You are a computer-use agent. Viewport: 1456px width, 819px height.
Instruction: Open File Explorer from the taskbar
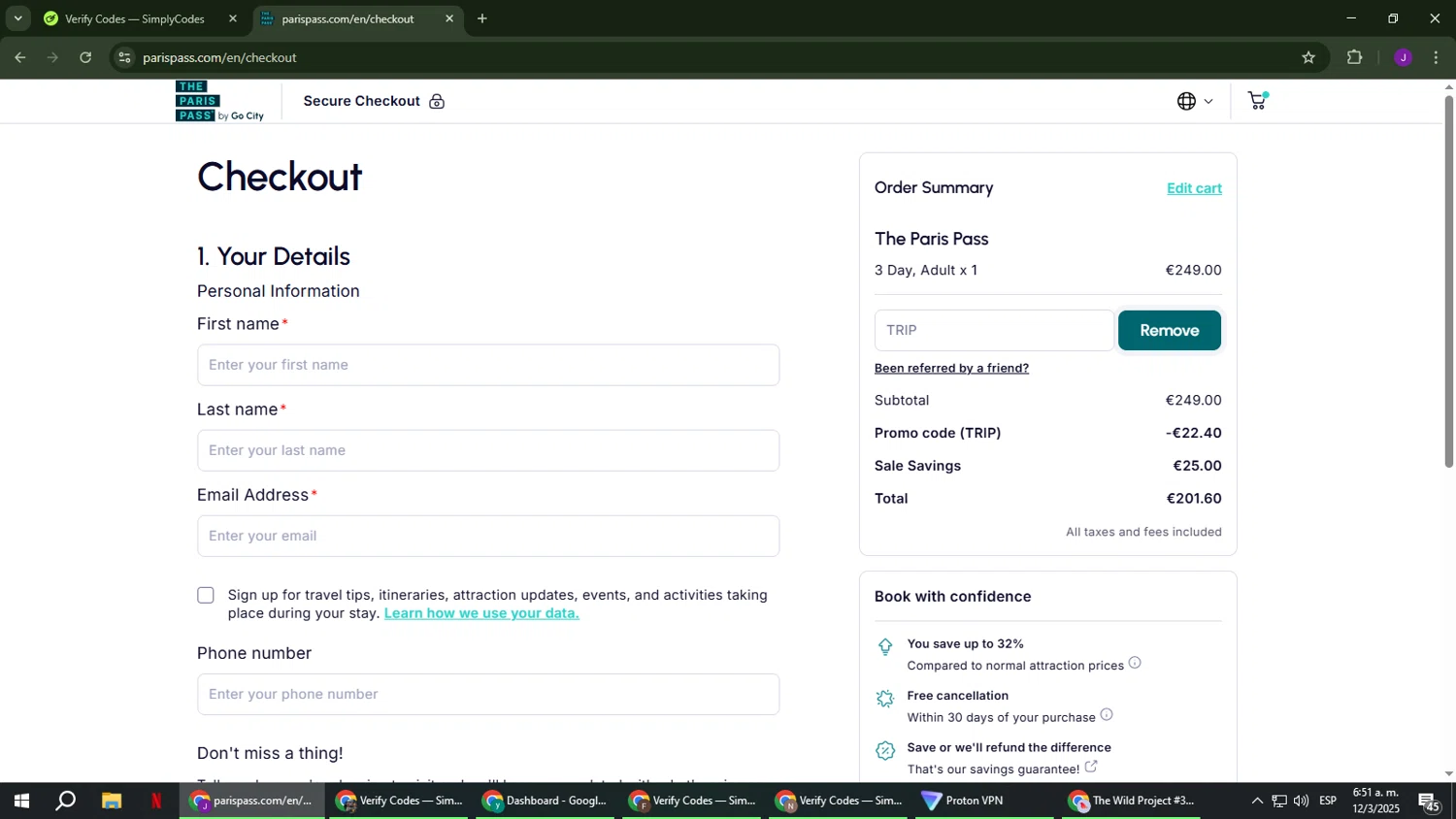click(x=112, y=801)
